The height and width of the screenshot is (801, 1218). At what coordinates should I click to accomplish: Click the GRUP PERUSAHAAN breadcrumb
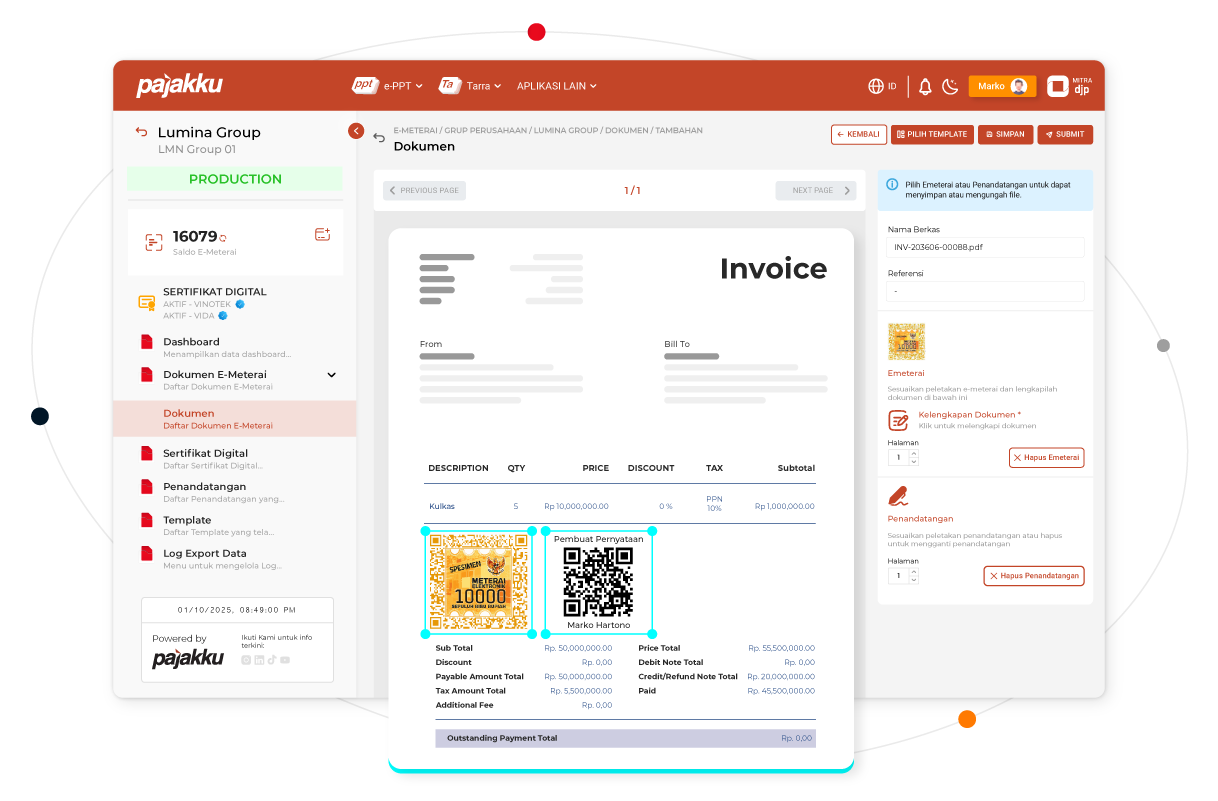coord(487,130)
